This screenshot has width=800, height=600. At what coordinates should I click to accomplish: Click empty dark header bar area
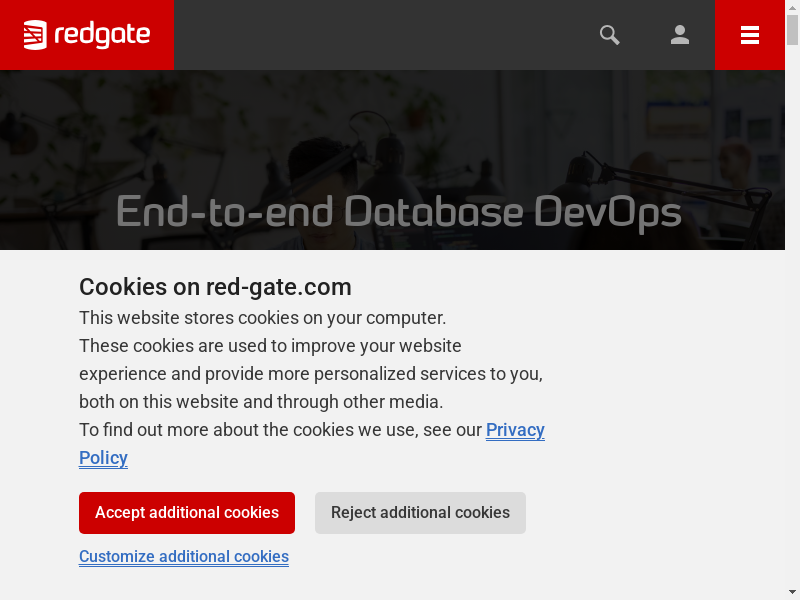(380, 35)
